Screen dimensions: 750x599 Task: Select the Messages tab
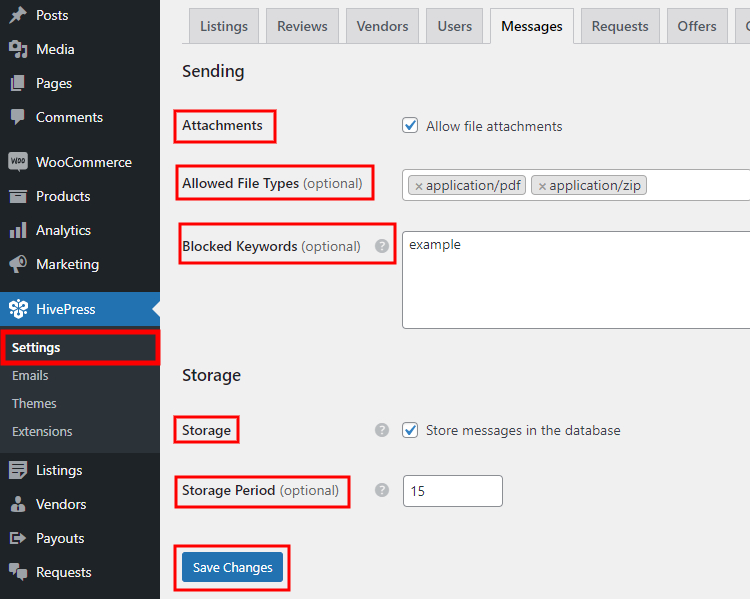pyautogui.click(x=532, y=26)
